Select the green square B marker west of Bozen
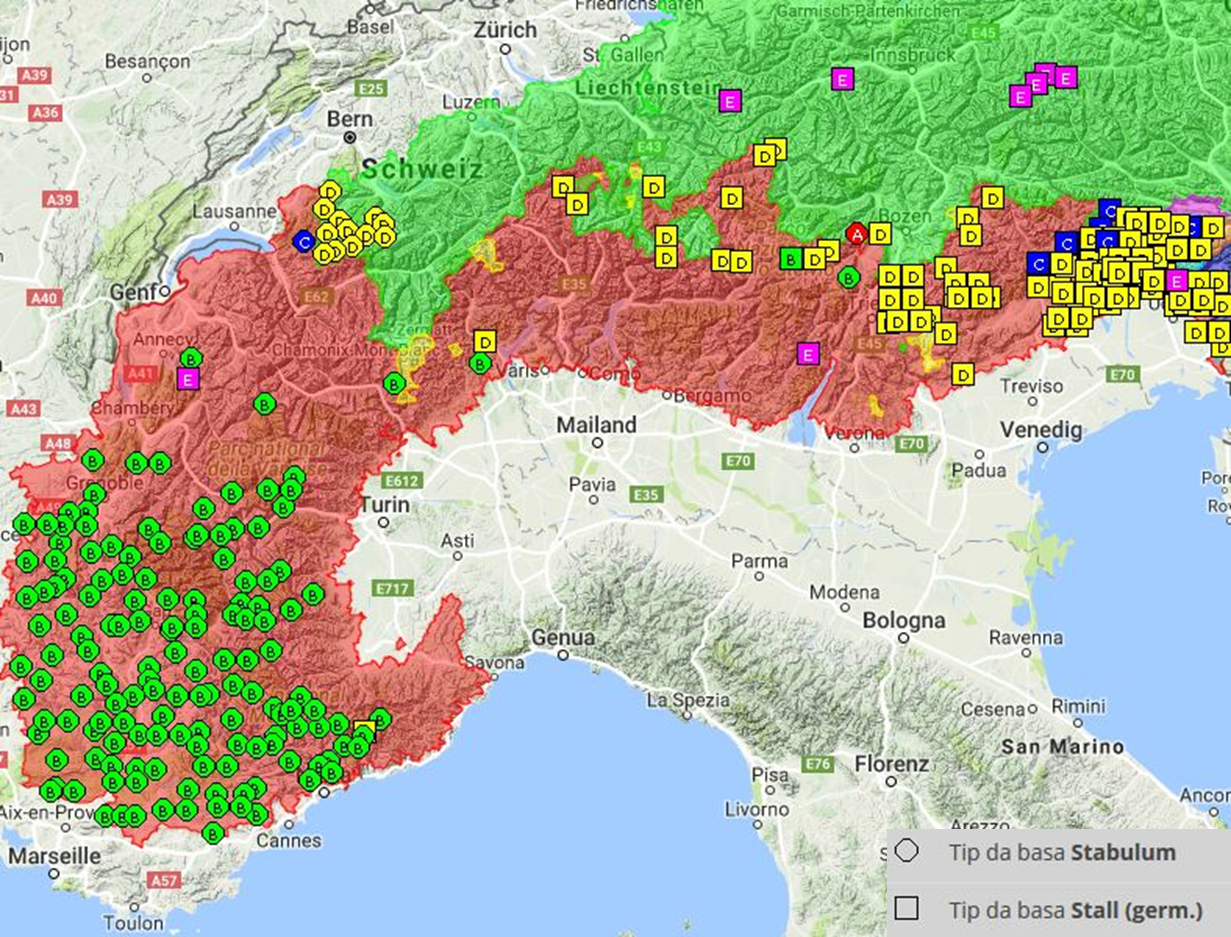The width and height of the screenshot is (1231, 937). [790, 259]
